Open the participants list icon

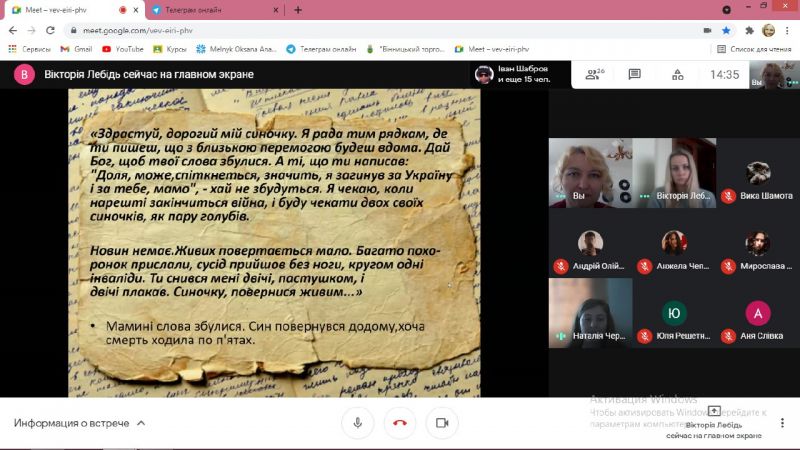click(x=594, y=74)
